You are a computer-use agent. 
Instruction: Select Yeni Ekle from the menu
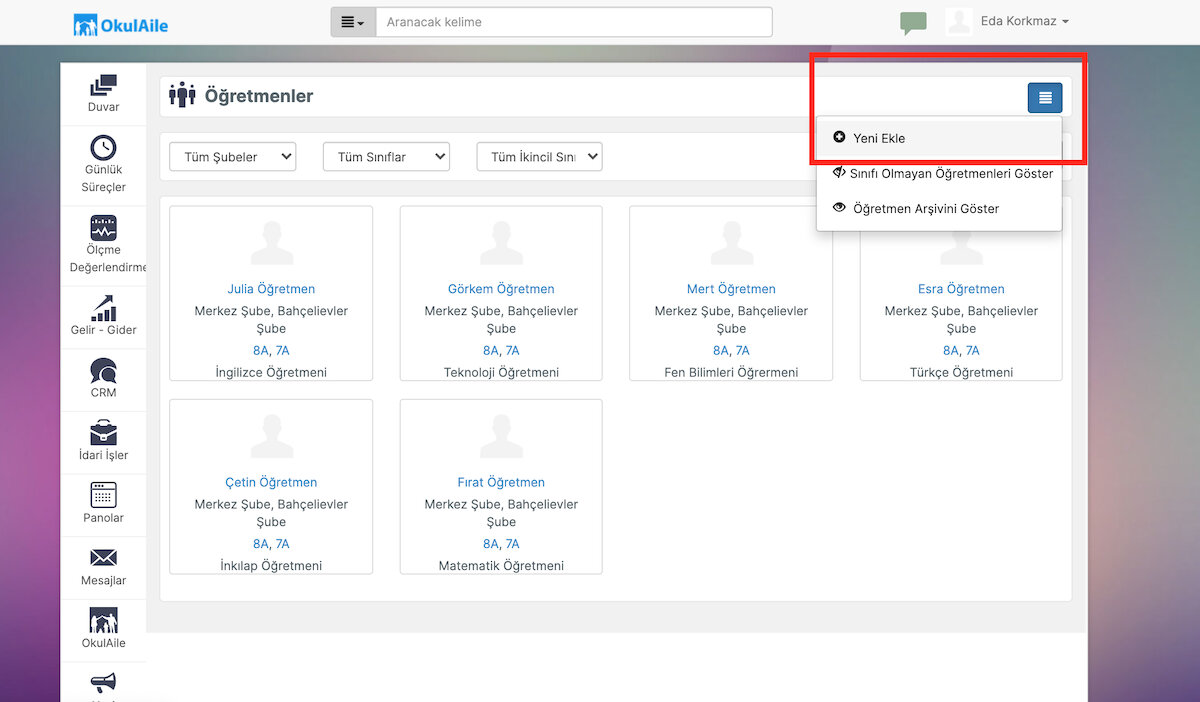click(x=939, y=138)
